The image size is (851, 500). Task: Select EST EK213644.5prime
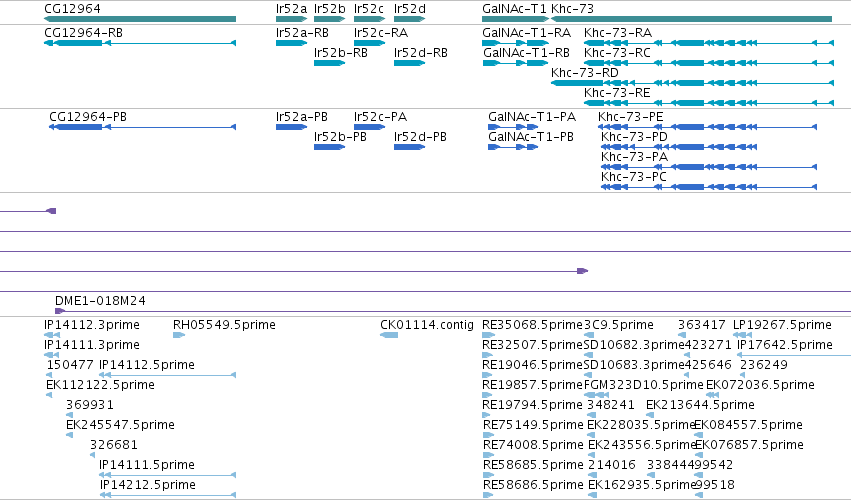[x=700, y=405]
